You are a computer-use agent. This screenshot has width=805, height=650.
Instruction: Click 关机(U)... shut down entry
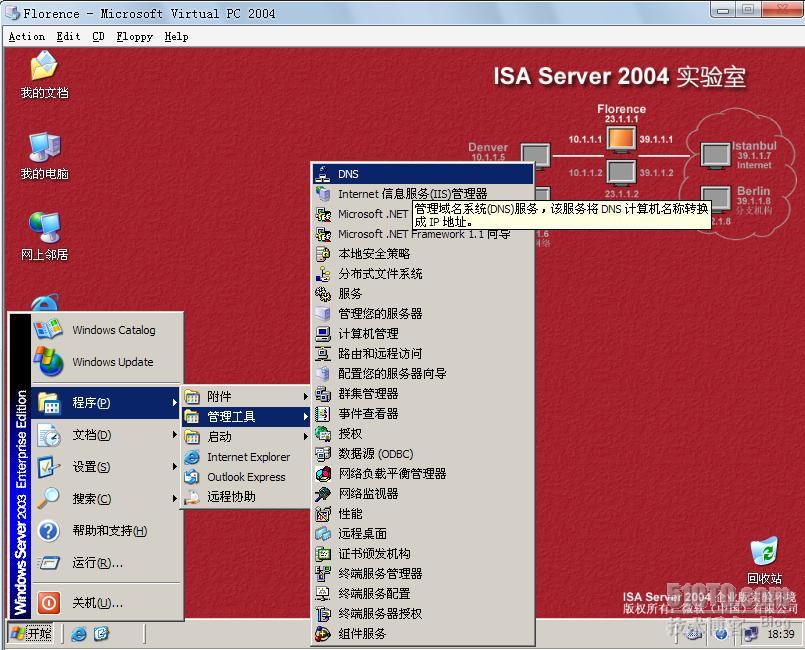[107, 602]
